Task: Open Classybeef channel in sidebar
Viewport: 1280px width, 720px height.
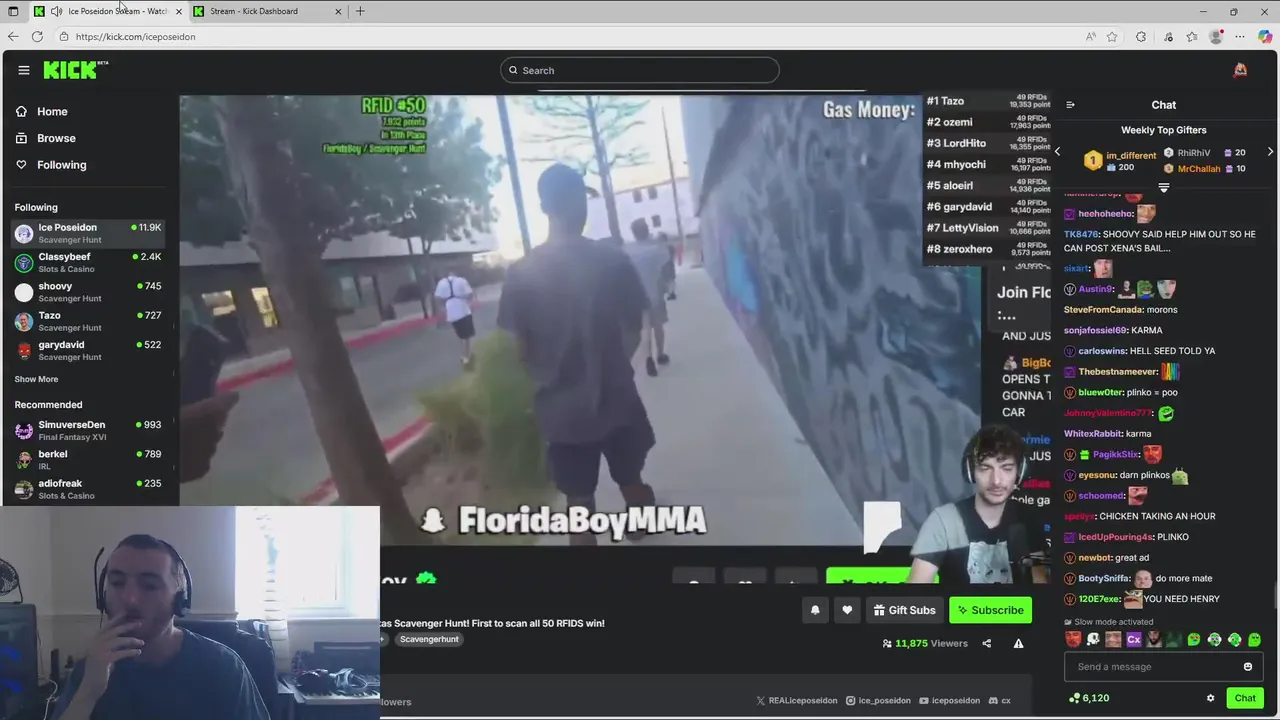Action: pyautogui.click(x=88, y=262)
